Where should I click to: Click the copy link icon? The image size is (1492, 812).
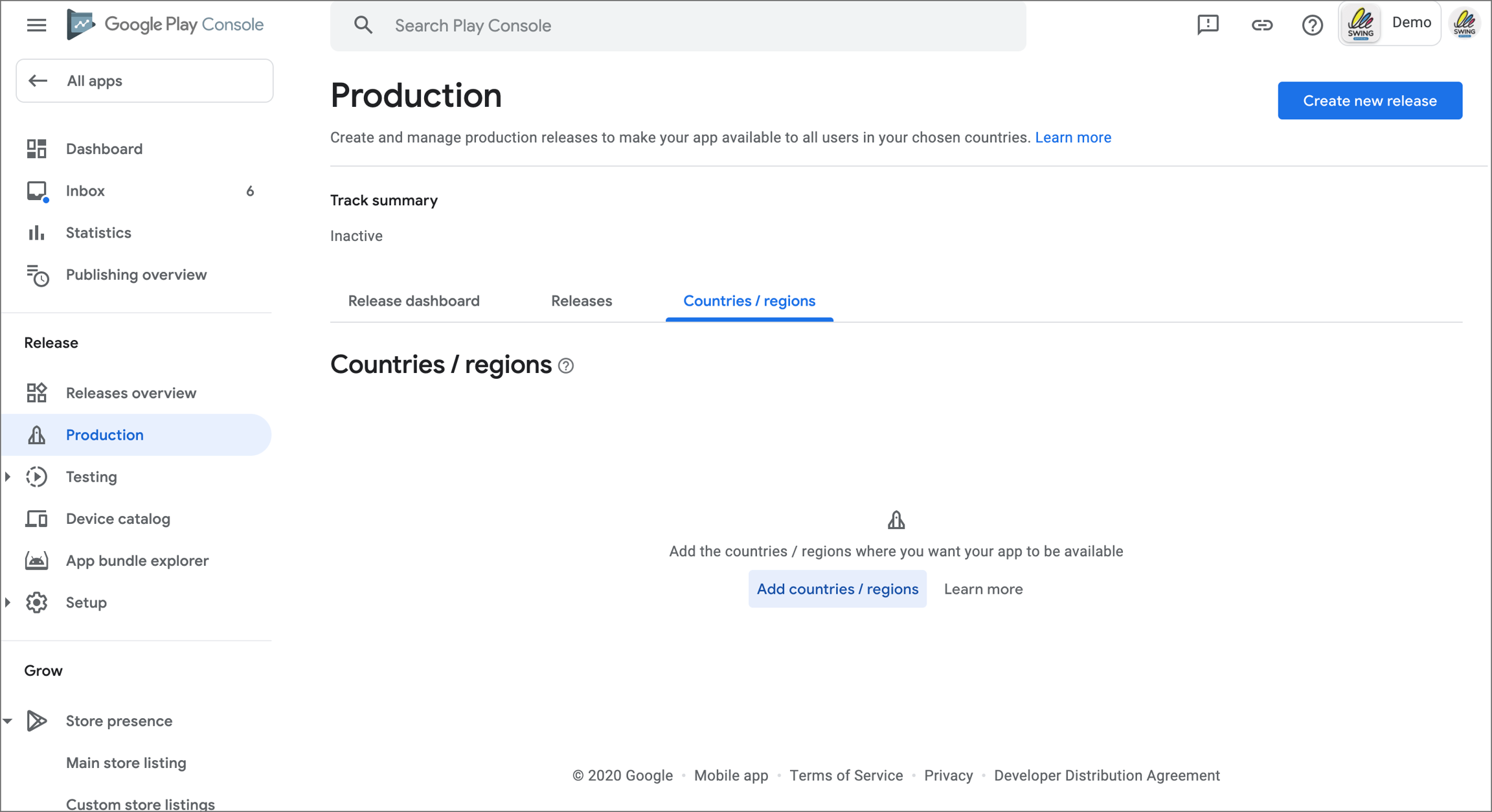[x=1261, y=25]
